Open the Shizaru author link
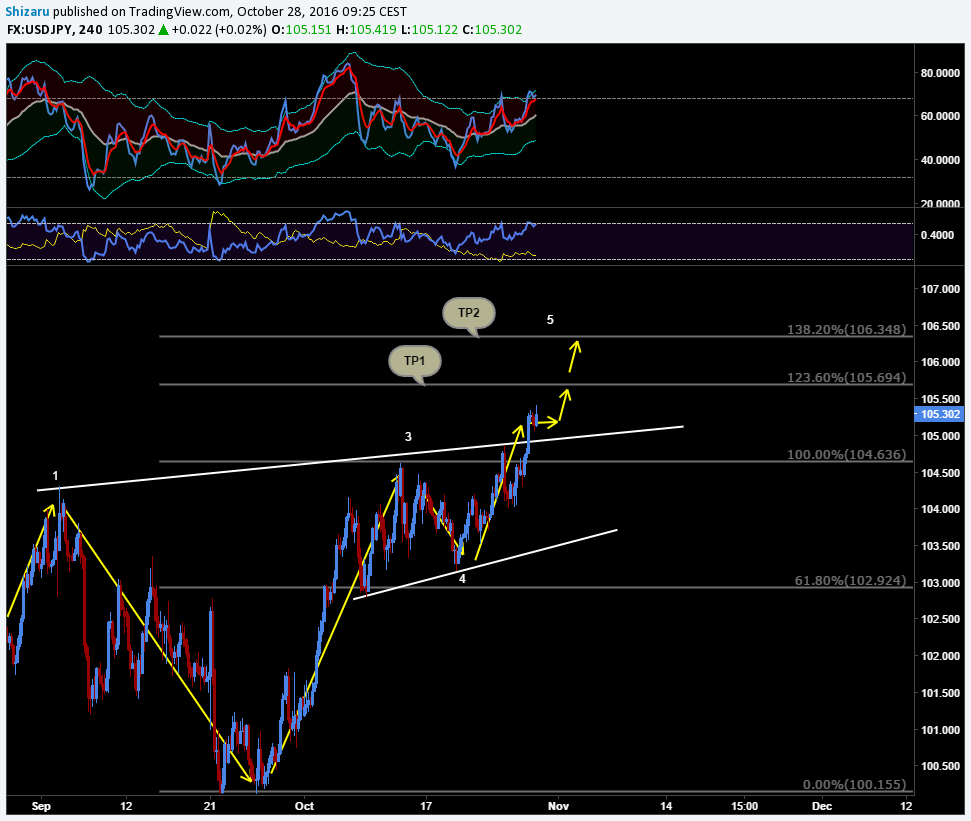The height and width of the screenshot is (821, 971). pos(28,11)
